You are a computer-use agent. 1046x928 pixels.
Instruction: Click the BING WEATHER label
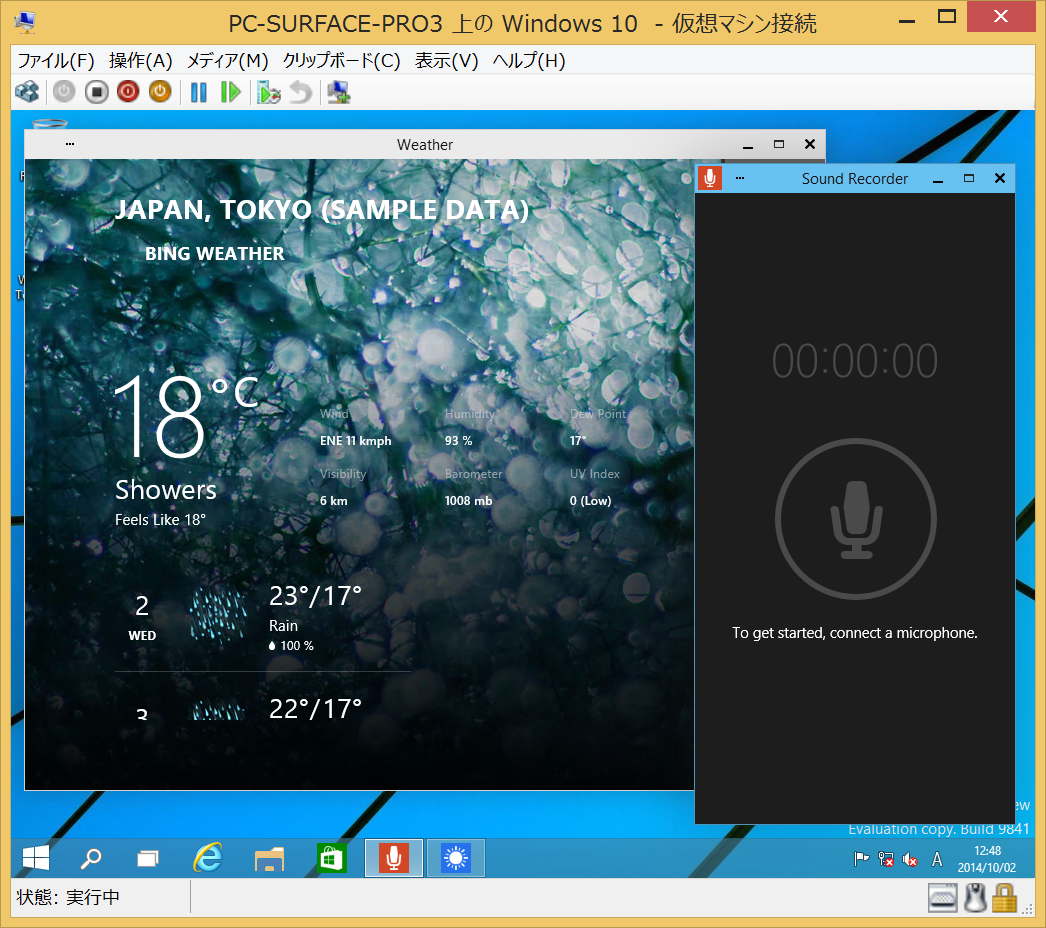(x=215, y=254)
